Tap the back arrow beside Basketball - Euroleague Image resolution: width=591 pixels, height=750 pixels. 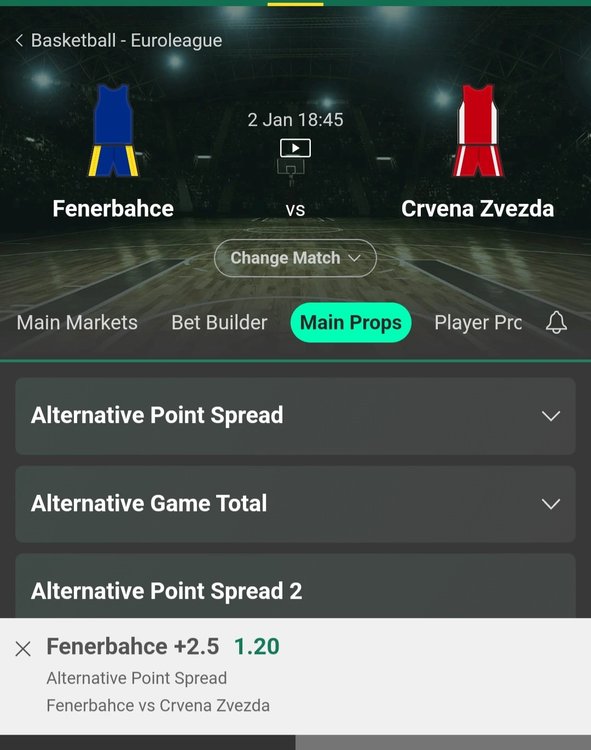[x=19, y=40]
